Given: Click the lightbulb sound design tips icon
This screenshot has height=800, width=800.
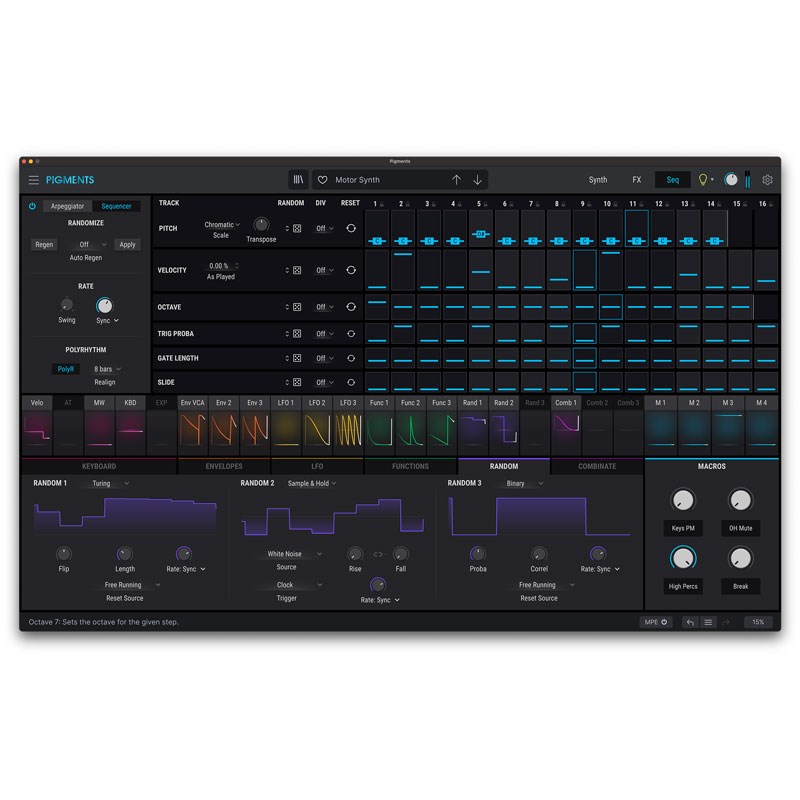Looking at the screenshot, I should point(703,180).
